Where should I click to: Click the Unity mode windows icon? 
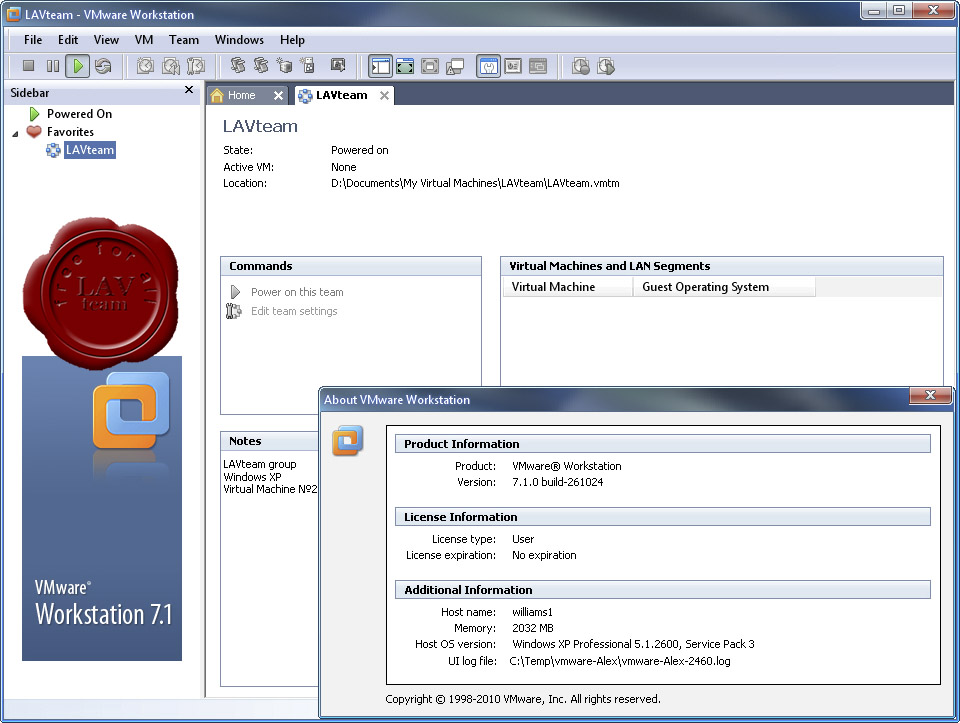click(x=455, y=66)
